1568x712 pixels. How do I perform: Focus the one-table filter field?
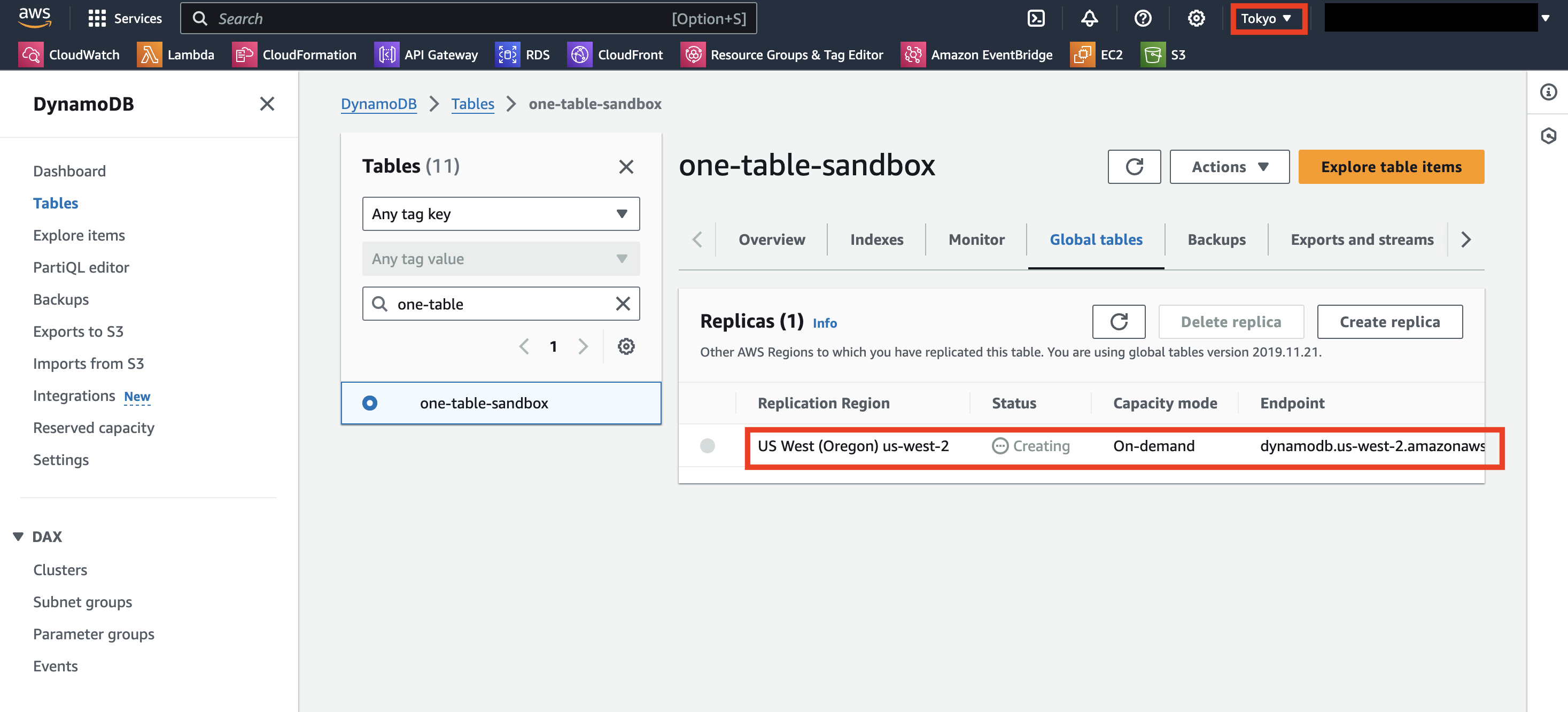pyautogui.click(x=500, y=303)
